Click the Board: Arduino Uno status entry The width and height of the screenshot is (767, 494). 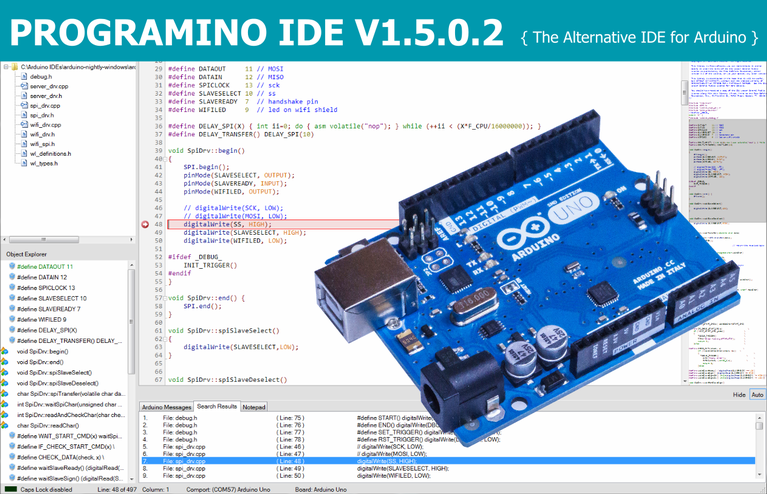320,489
